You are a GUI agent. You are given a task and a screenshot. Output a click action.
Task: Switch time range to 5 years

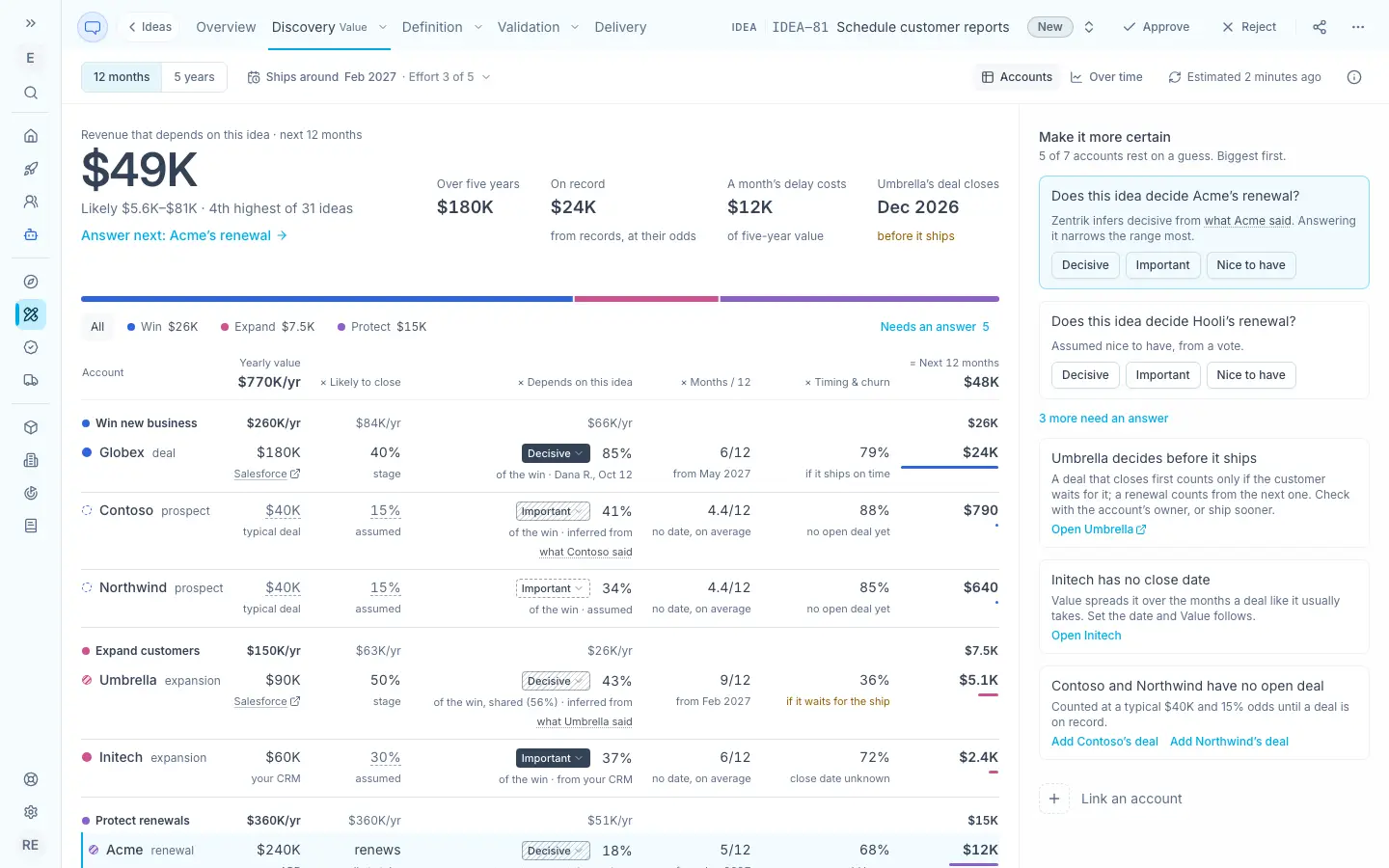point(195,77)
